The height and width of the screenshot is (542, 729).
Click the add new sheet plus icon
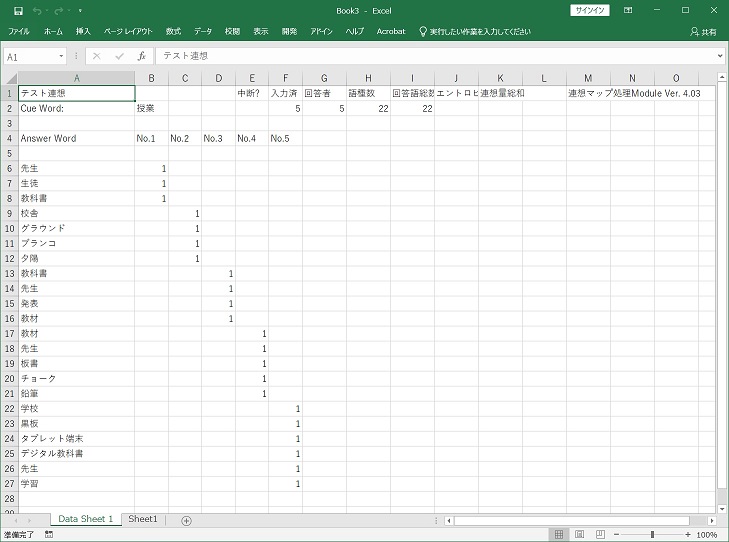pyautogui.click(x=186, y=520)
